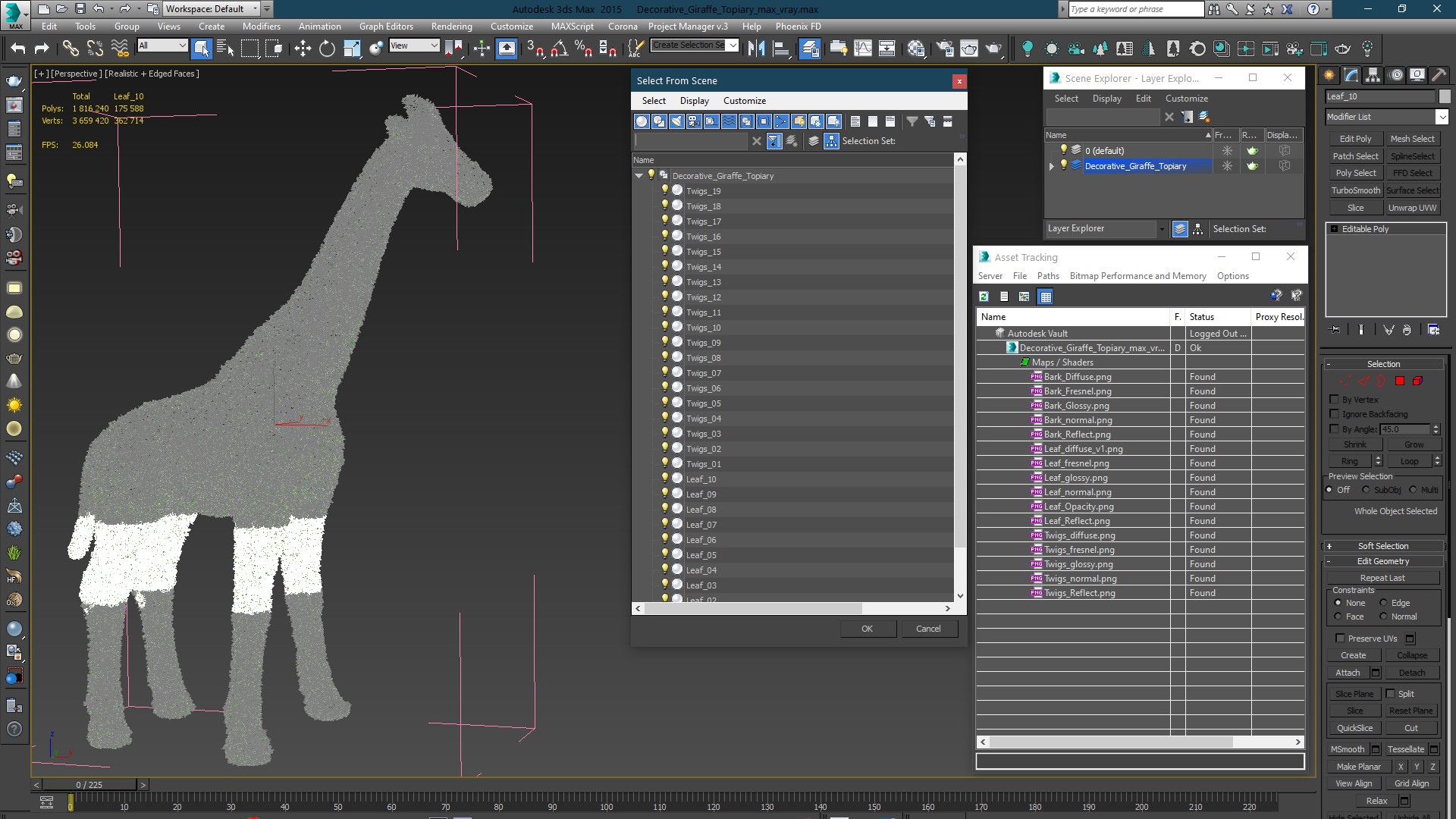Toggle the Angle Snap icon
The width and height of the screenshot is (1456, 819).
coord(560,49)
